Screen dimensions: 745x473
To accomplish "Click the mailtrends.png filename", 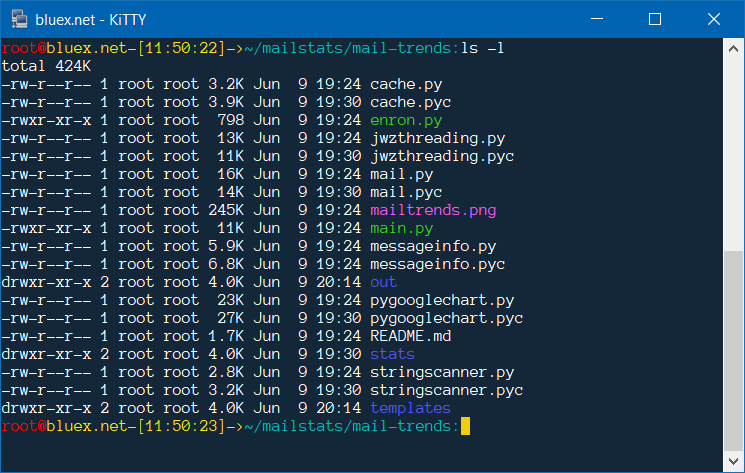I will pos(433,210).
